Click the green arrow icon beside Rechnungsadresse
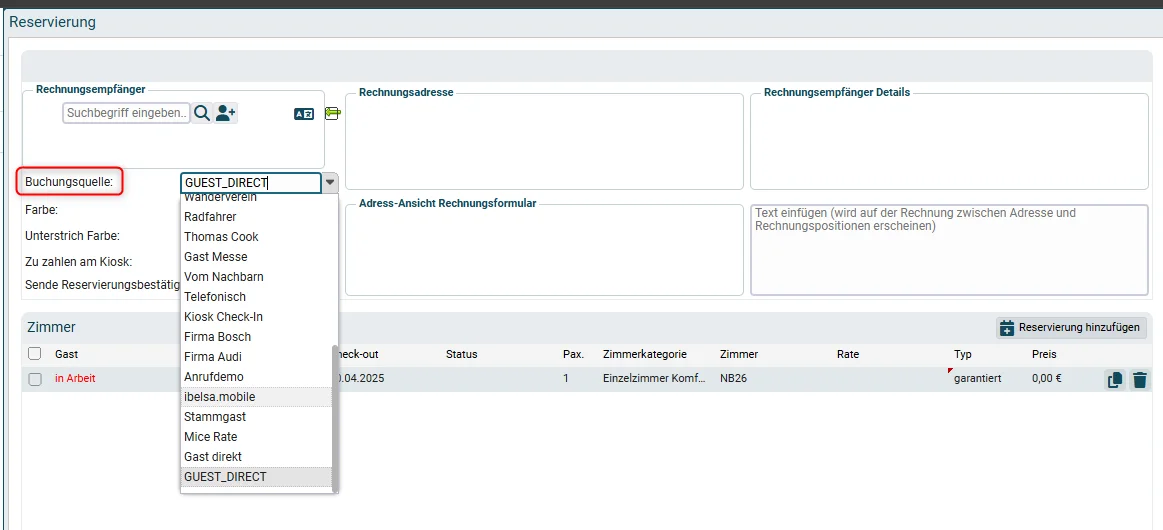This screenshot has width=1163, height=530. (332, 113)
